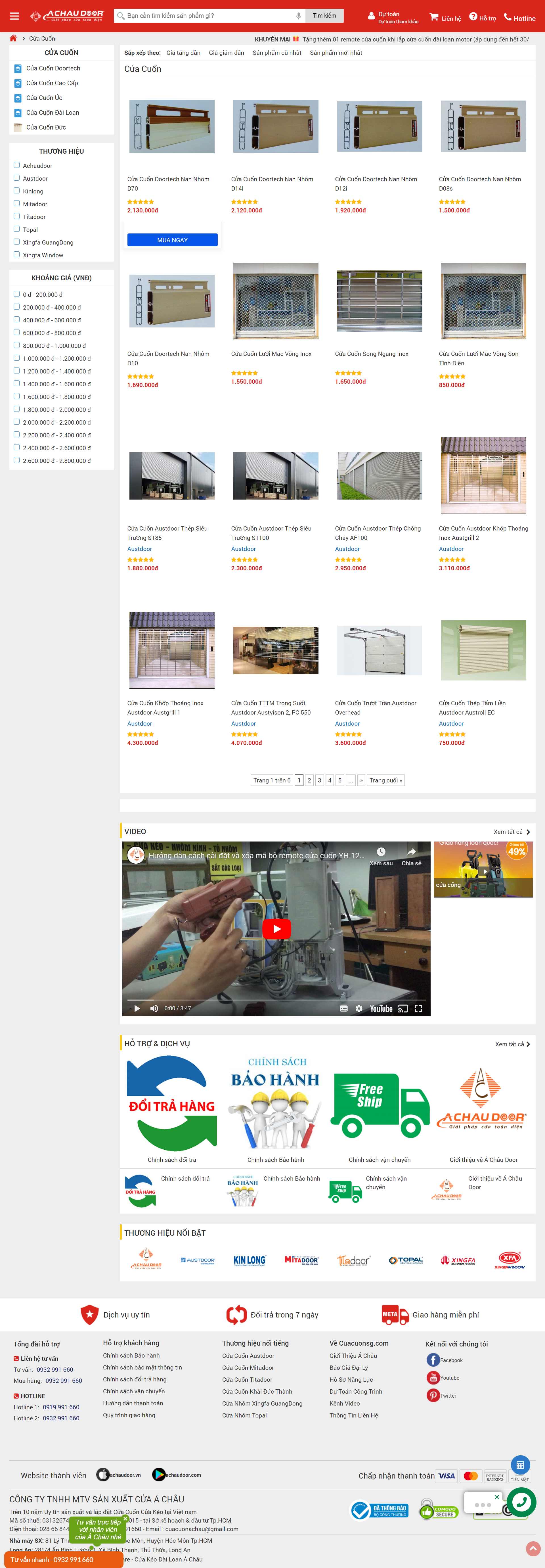Viewport: 545px width, 1568px height.
Task: Open Cửa Cuốn Song Ngang Inox thumbnail
Action: pyautogui.click(x=380, y=301)
